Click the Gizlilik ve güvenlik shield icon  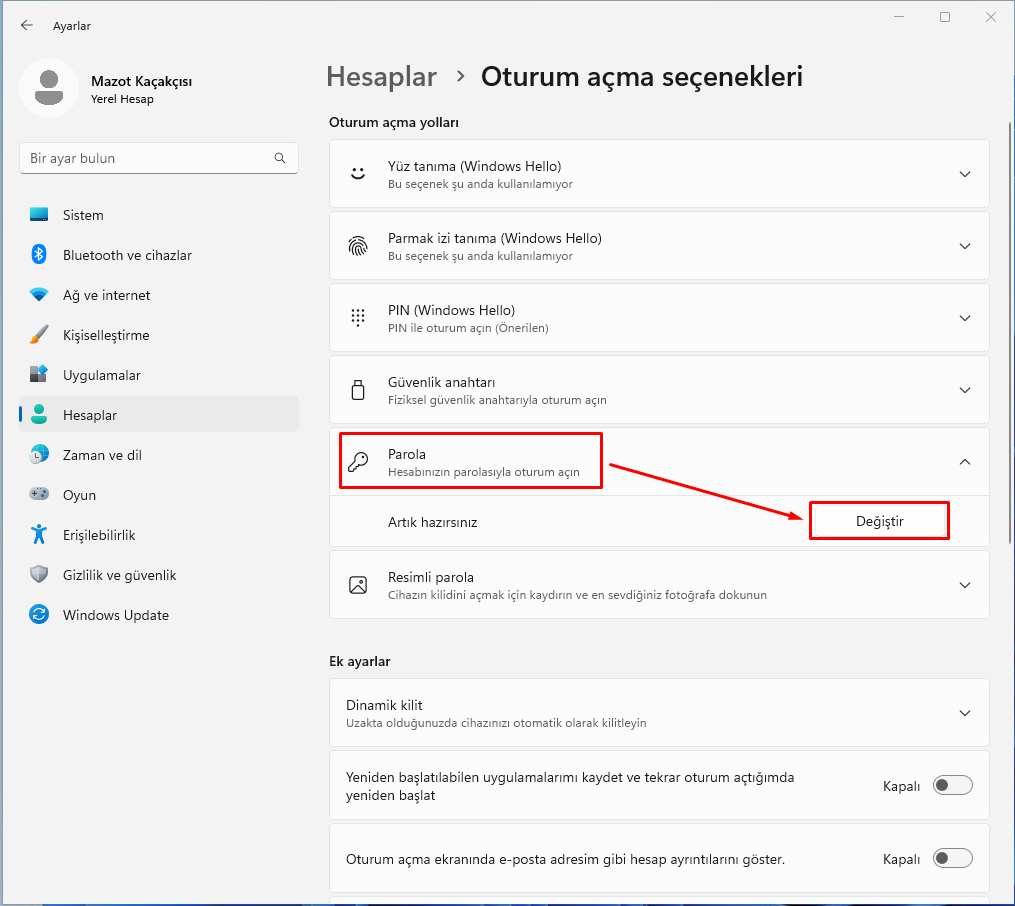click(x=39, y=575)
